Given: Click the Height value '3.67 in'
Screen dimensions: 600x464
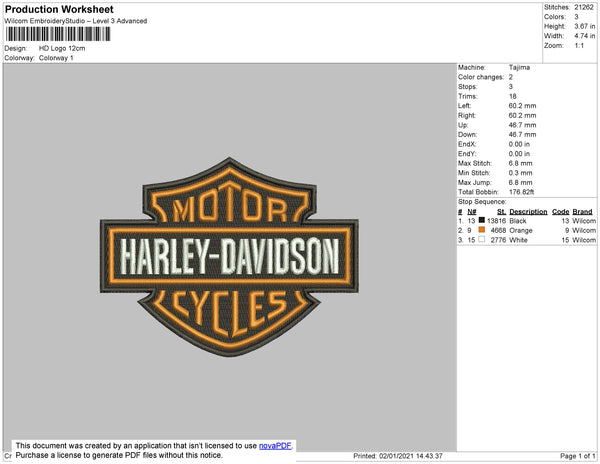Looking at the screenshot, I should [x=584, y=26].
